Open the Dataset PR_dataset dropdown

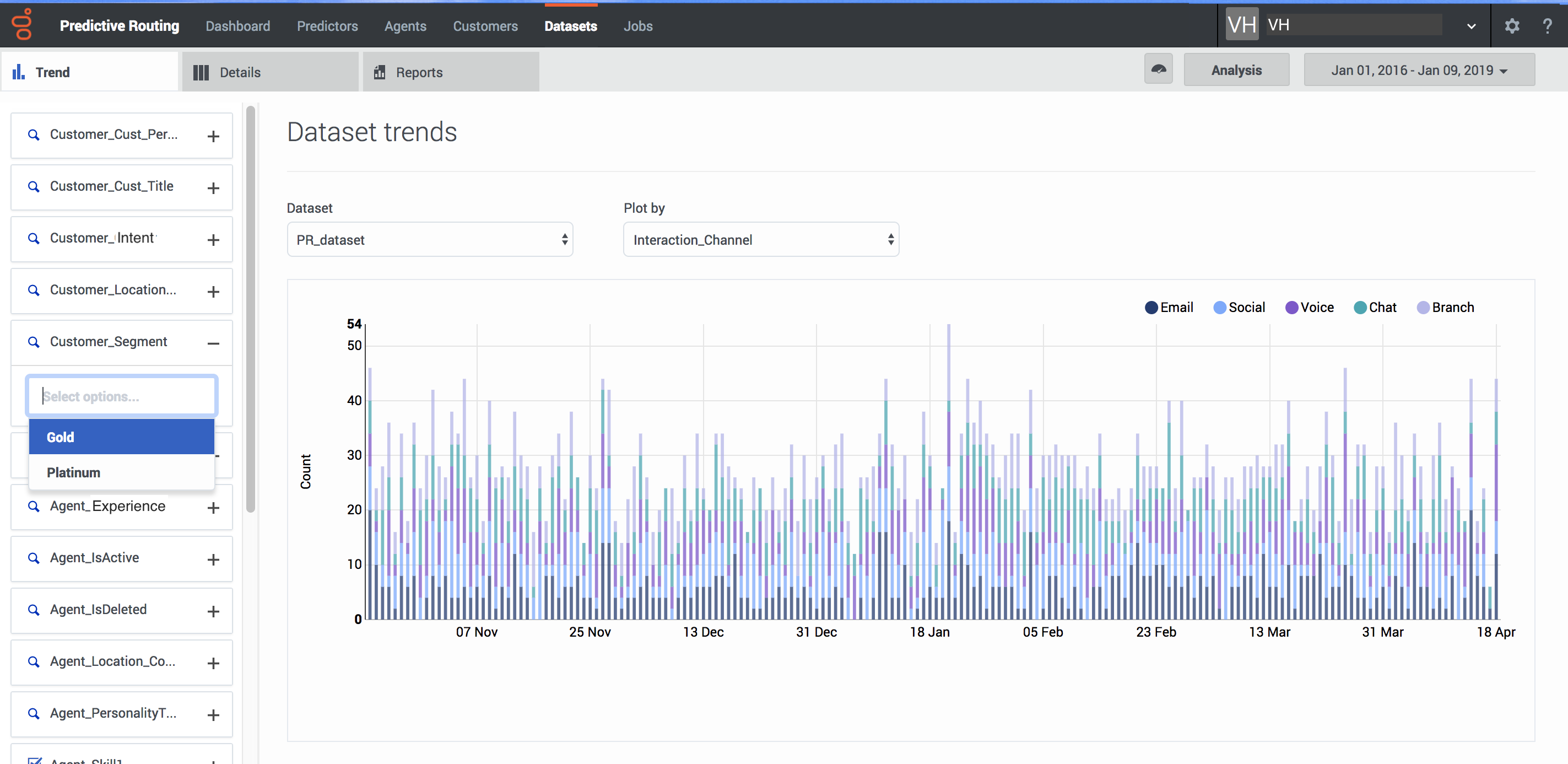(430, 240)
